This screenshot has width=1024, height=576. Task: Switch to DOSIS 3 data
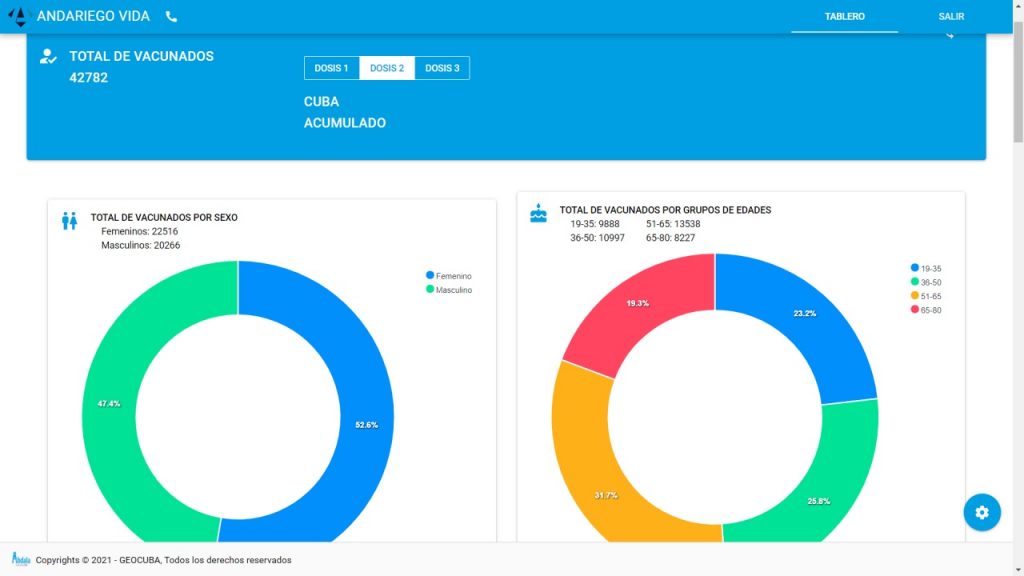click(x=442, y=68)
